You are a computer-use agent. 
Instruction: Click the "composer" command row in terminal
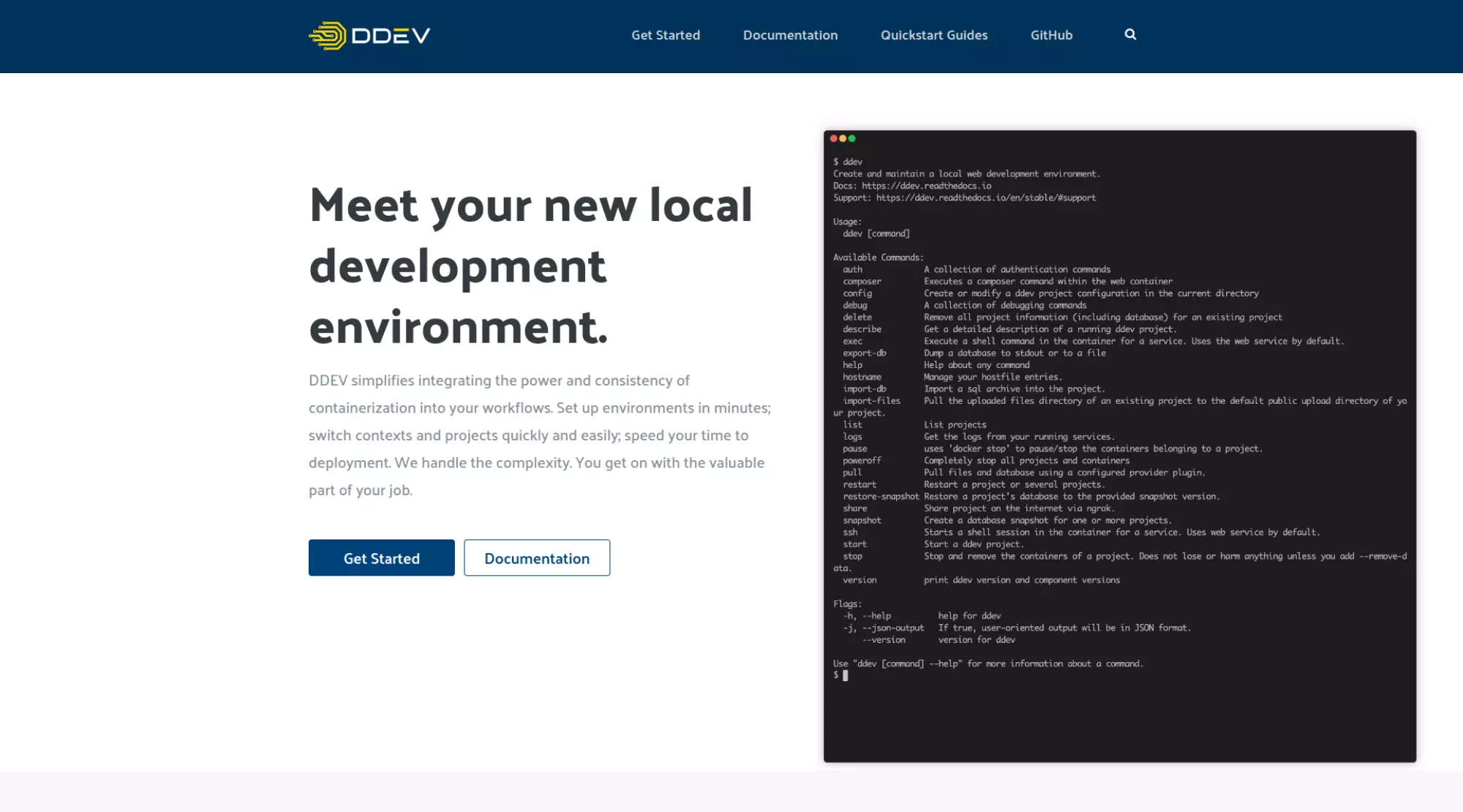pos(1007,282)
